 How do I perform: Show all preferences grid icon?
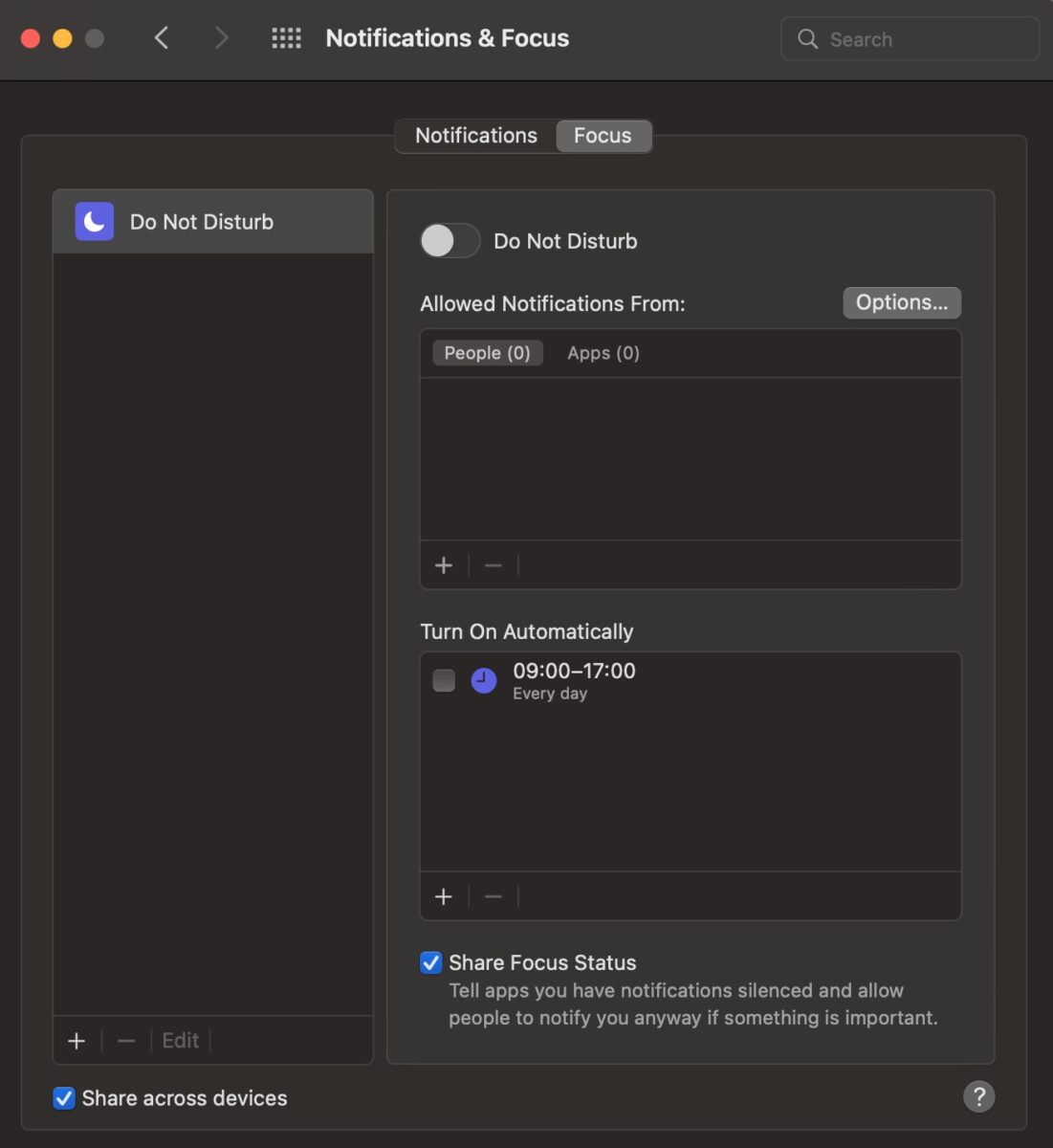[x=286, y=38]
